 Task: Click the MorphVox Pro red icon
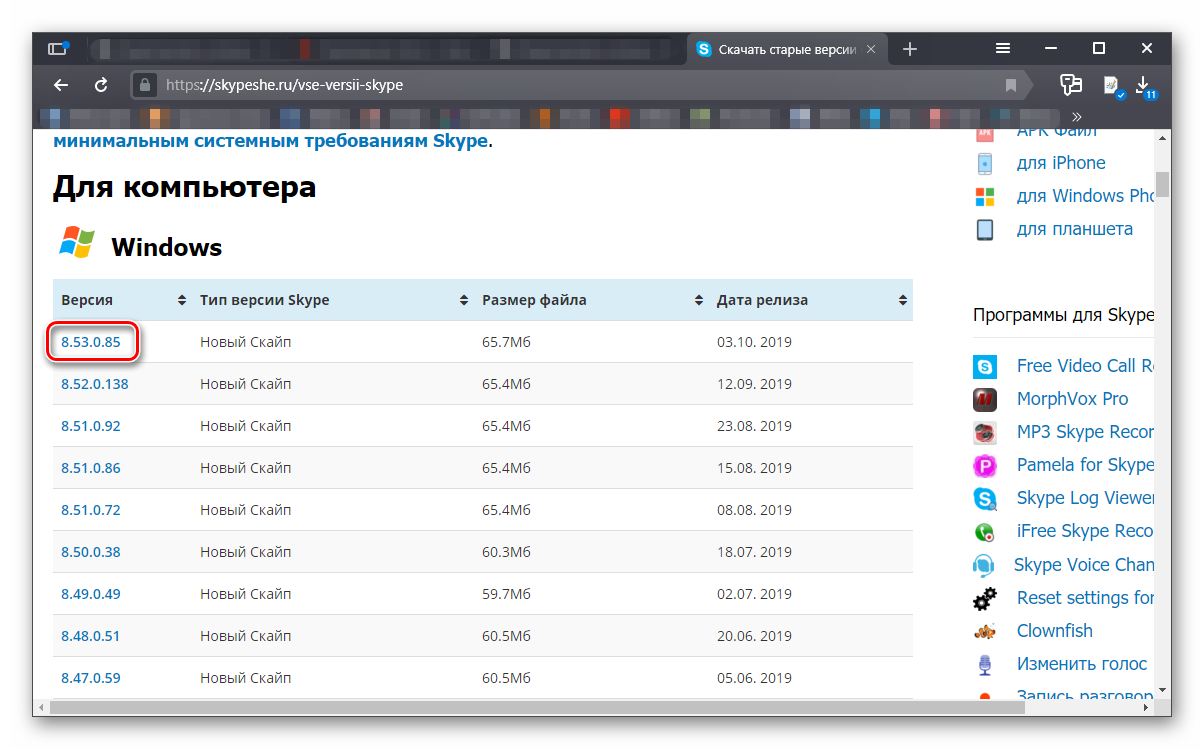tap(985, 399)
